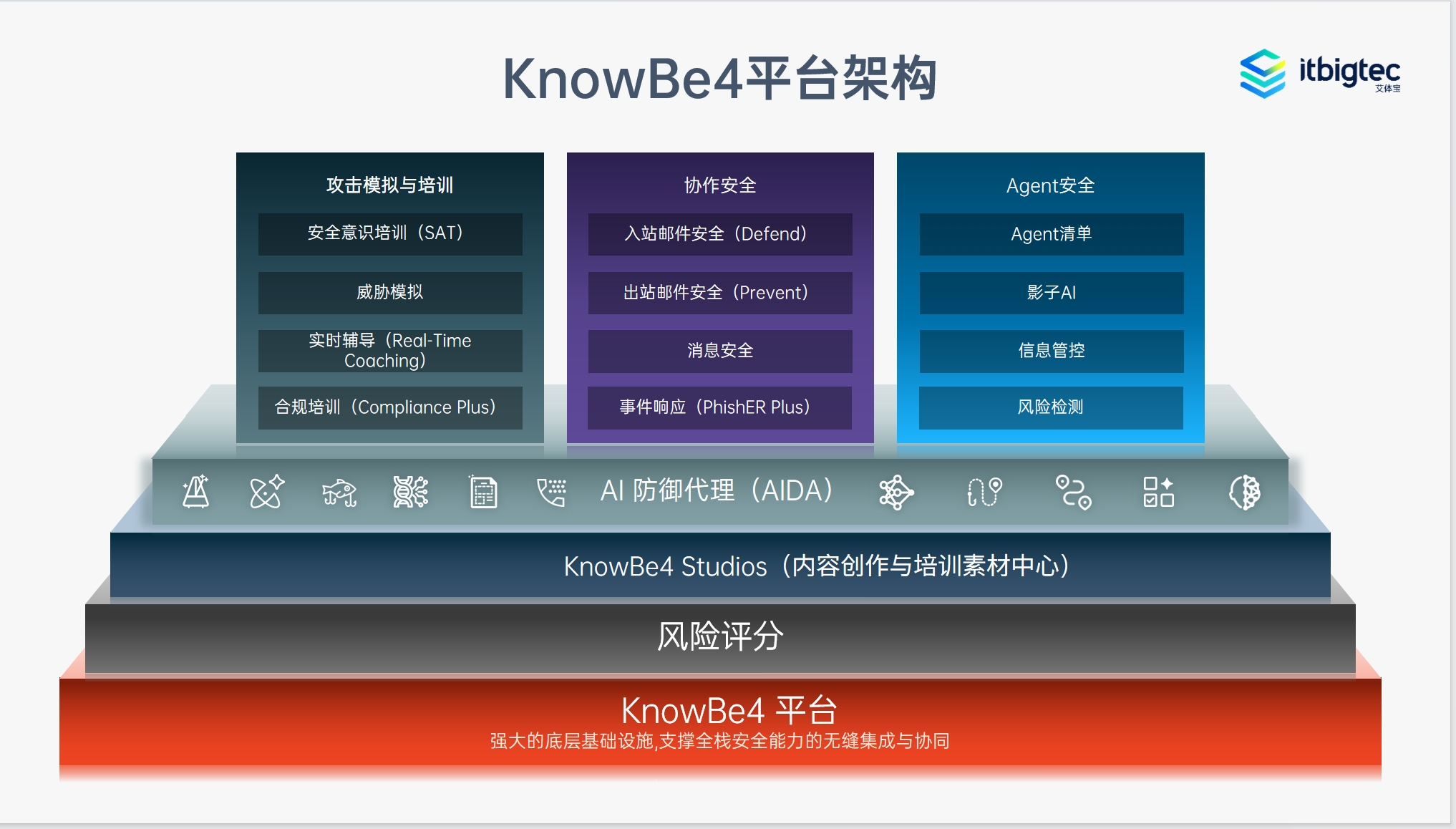Select the 入站邮件安全 (Defend) box
This screenshot has width=1456, height=829.
(720, 234)
